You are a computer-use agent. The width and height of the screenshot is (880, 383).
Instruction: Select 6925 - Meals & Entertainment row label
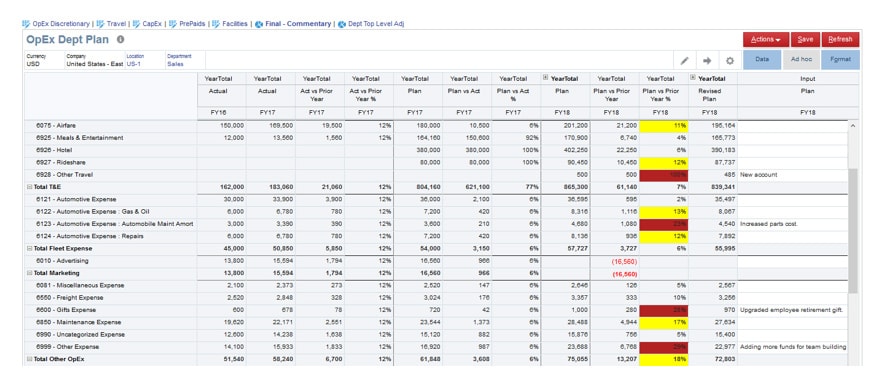coord(80,138)
